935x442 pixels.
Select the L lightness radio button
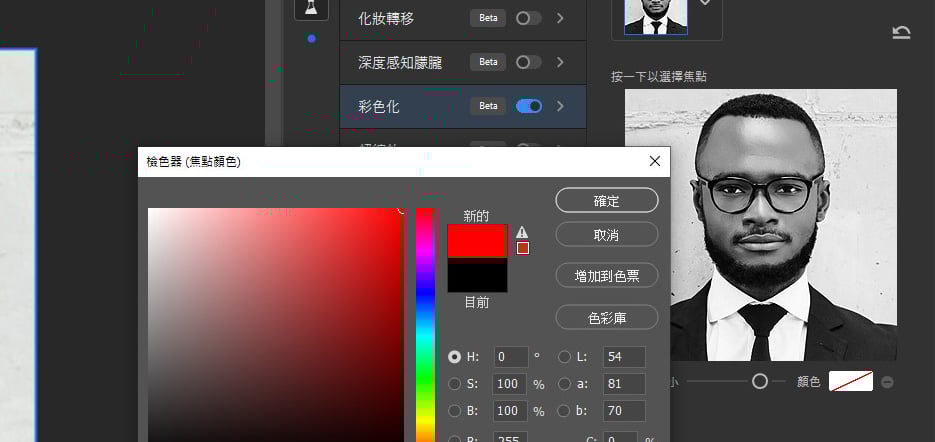pos(565,356)
